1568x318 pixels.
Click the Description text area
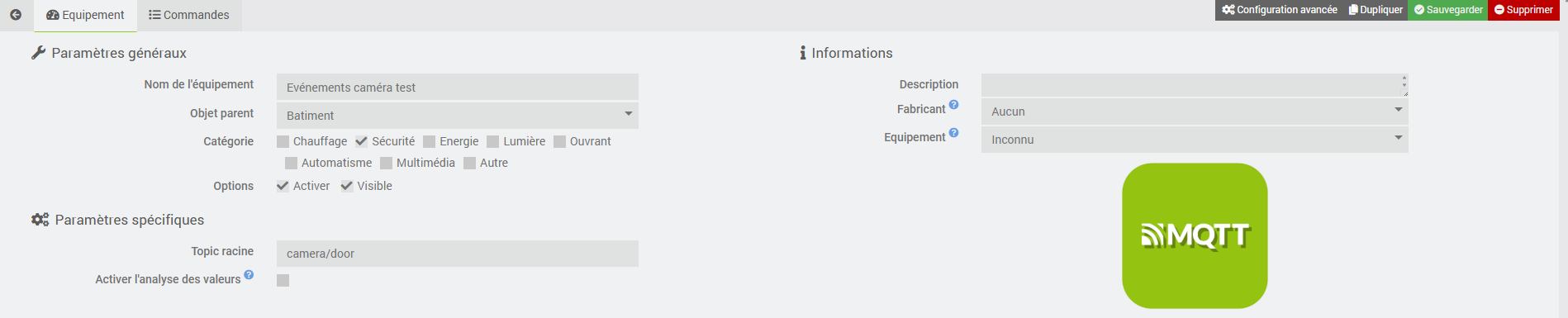pyautogui.click(x=1195, y=85)
